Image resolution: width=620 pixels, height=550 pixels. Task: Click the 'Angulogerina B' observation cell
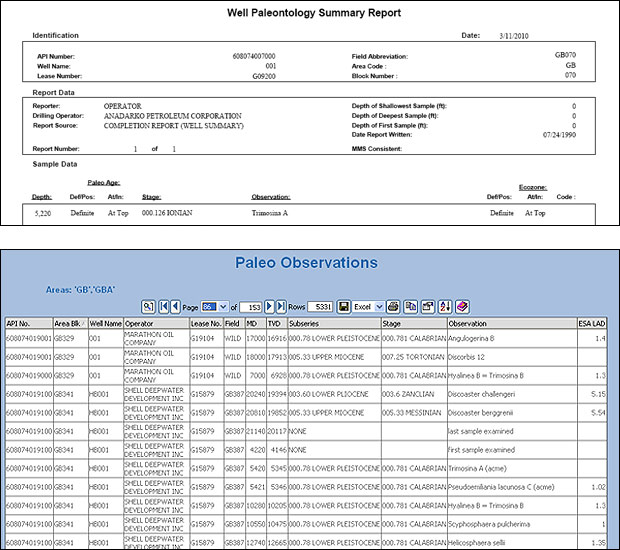click(512, 338)
